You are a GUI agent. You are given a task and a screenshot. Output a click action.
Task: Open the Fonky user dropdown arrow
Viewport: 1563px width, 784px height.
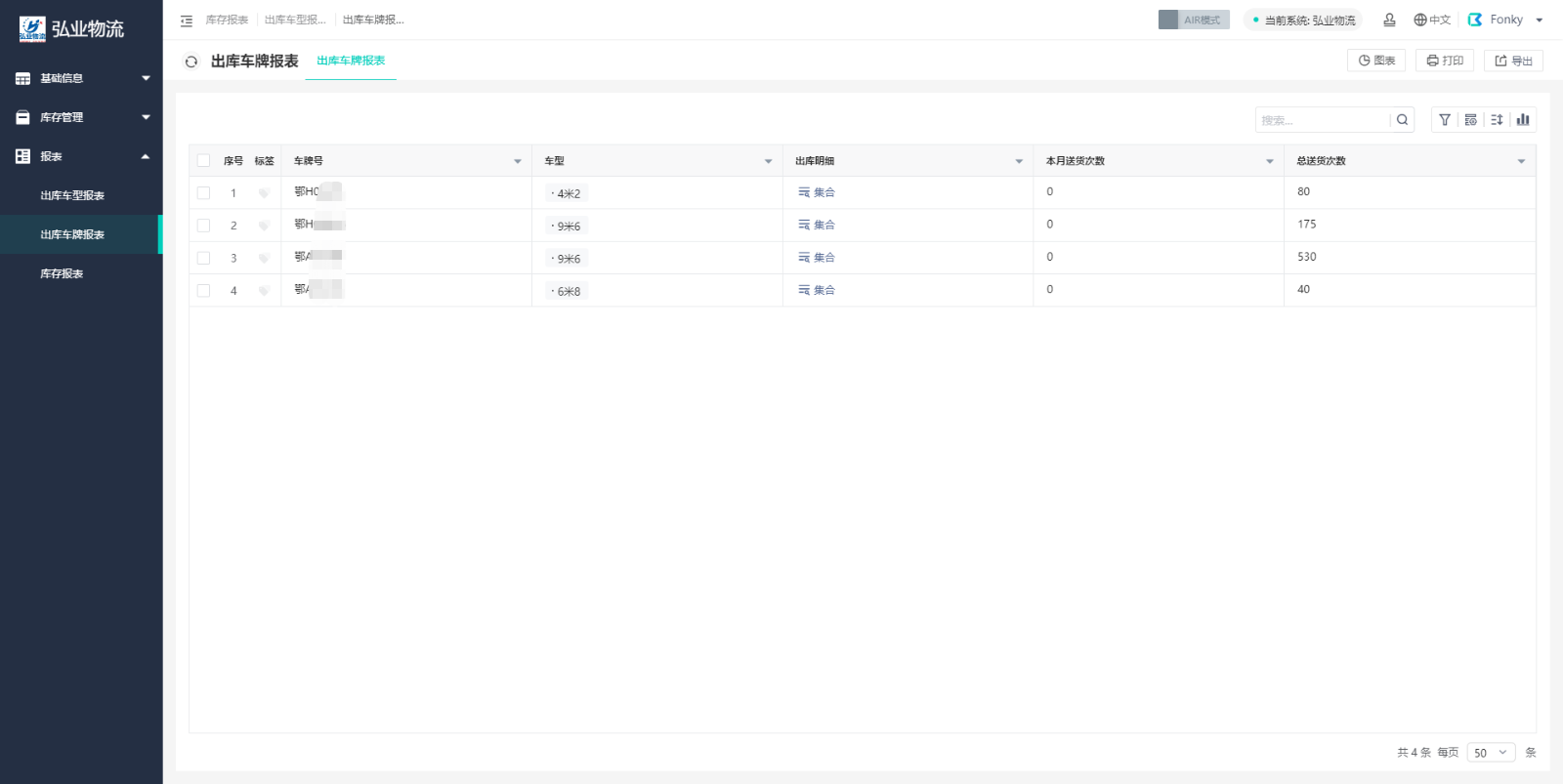(x=1540, y=20)
